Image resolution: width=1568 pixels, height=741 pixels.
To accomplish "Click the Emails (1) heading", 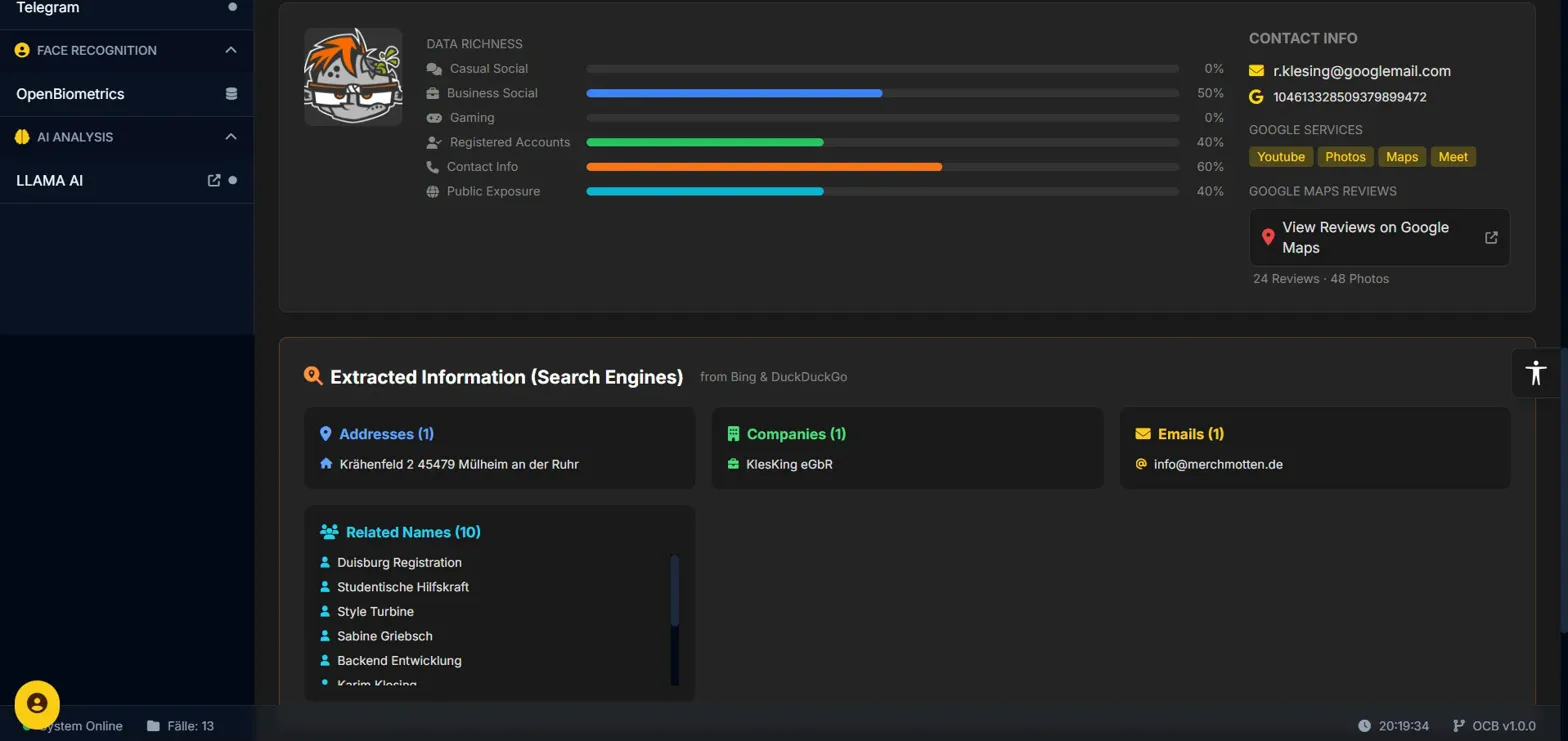I will [1191, 434].
